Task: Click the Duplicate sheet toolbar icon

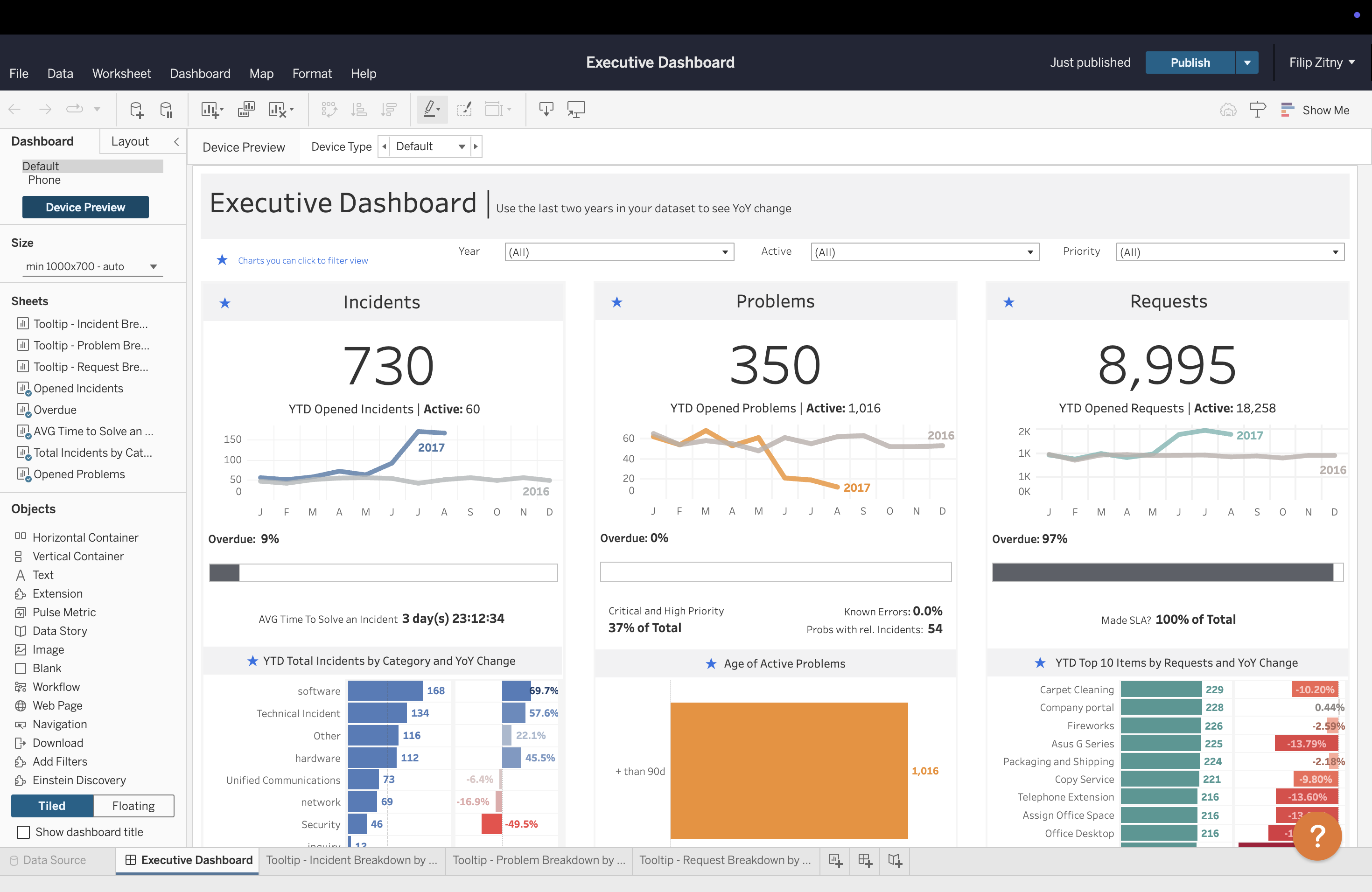Action: pos(246,110)
